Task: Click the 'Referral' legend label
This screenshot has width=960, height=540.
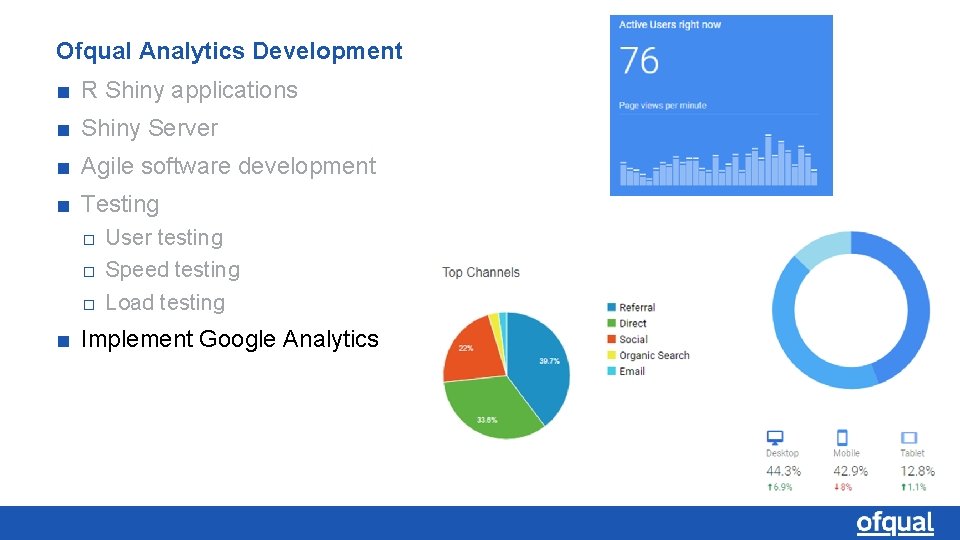Action: (637, 307)
